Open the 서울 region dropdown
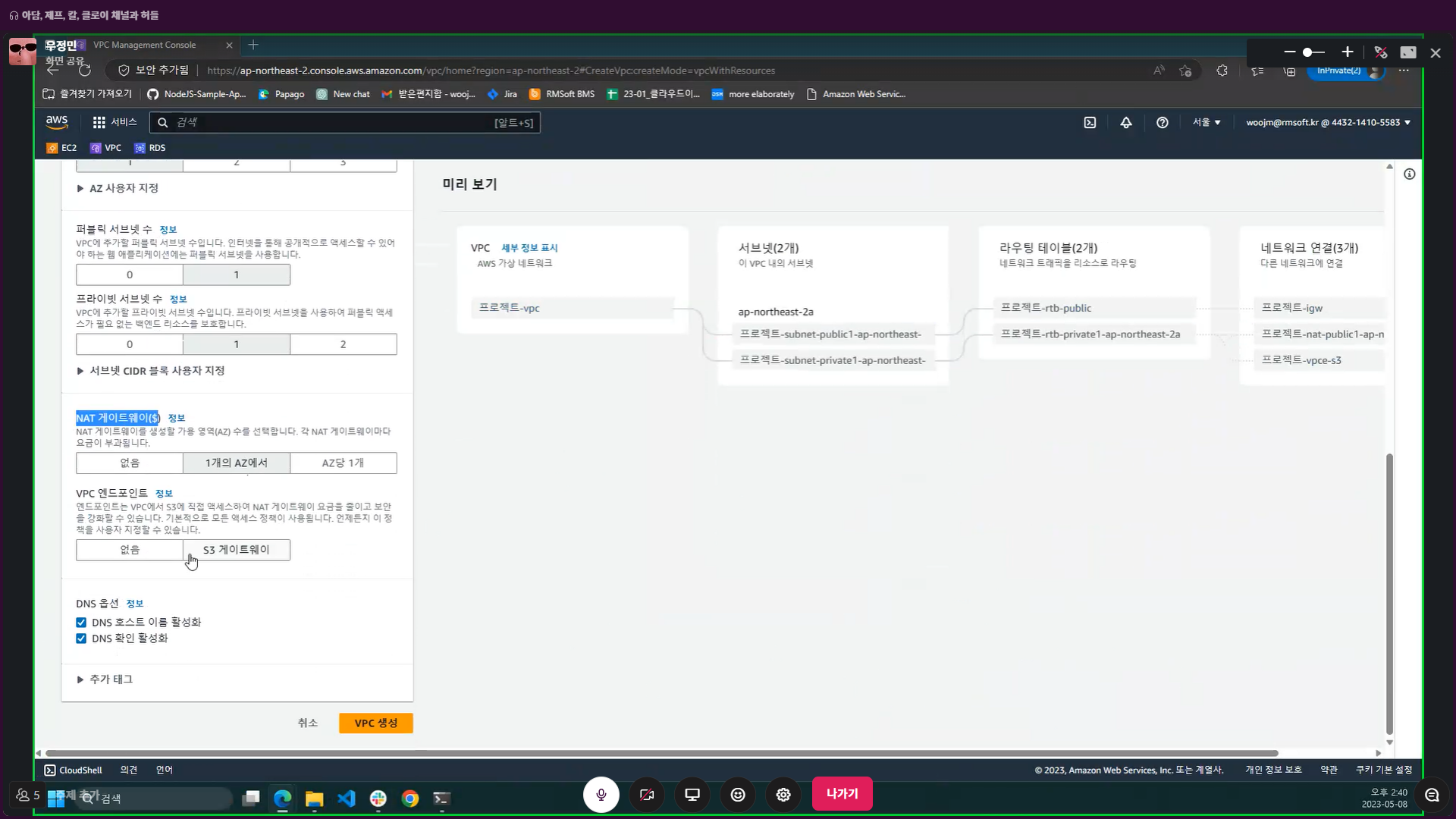The height and width of the screenshot is (819, 1456). [1206, 122]
